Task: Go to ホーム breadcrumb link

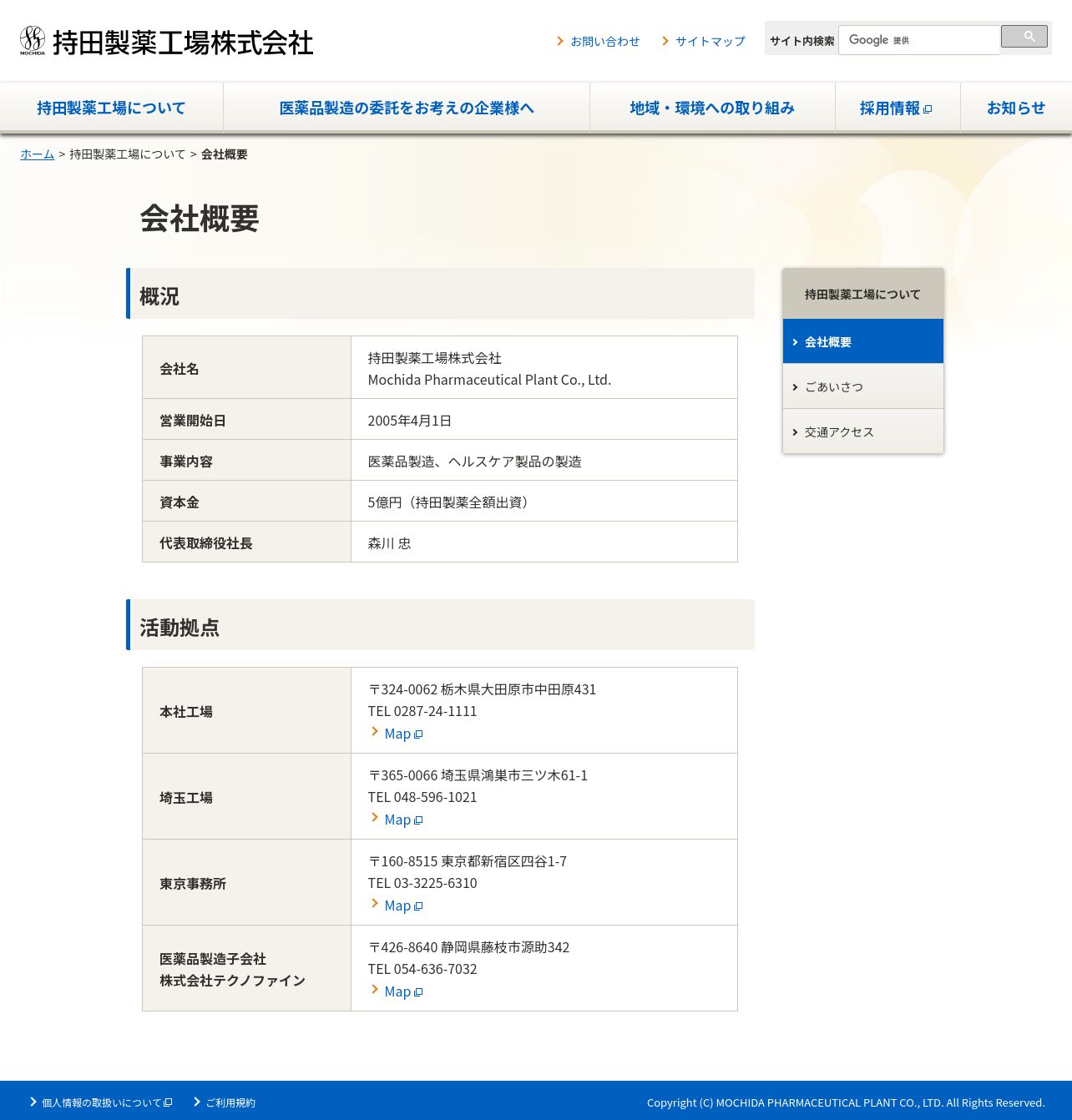Action: tap(38, 154)
